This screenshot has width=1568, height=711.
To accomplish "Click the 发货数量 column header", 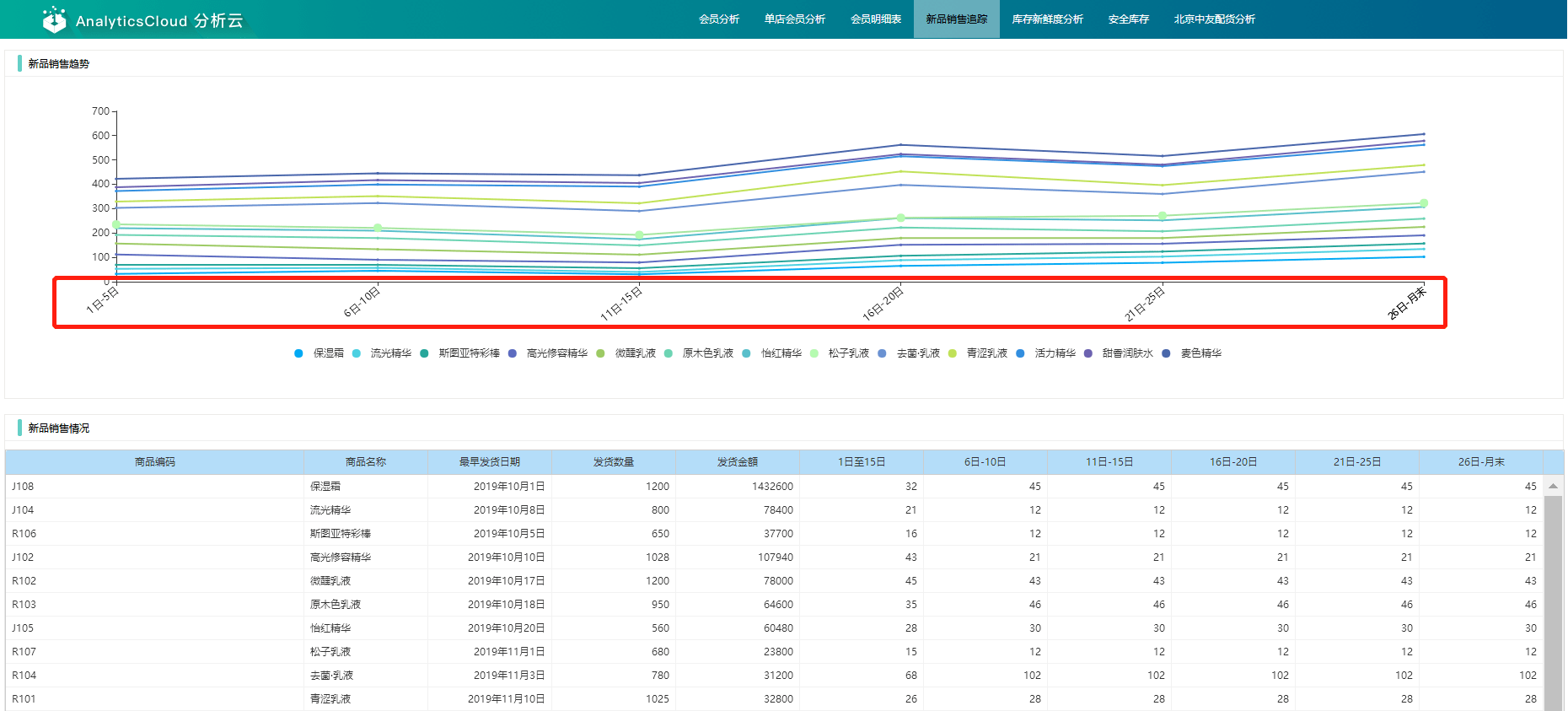I will click(x=614, y=462).
